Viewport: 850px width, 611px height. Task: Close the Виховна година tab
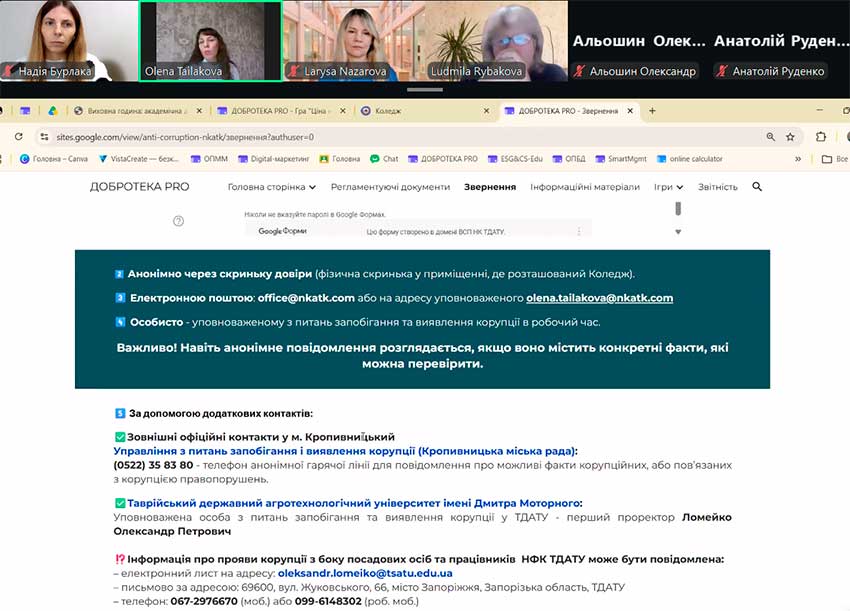199,111
